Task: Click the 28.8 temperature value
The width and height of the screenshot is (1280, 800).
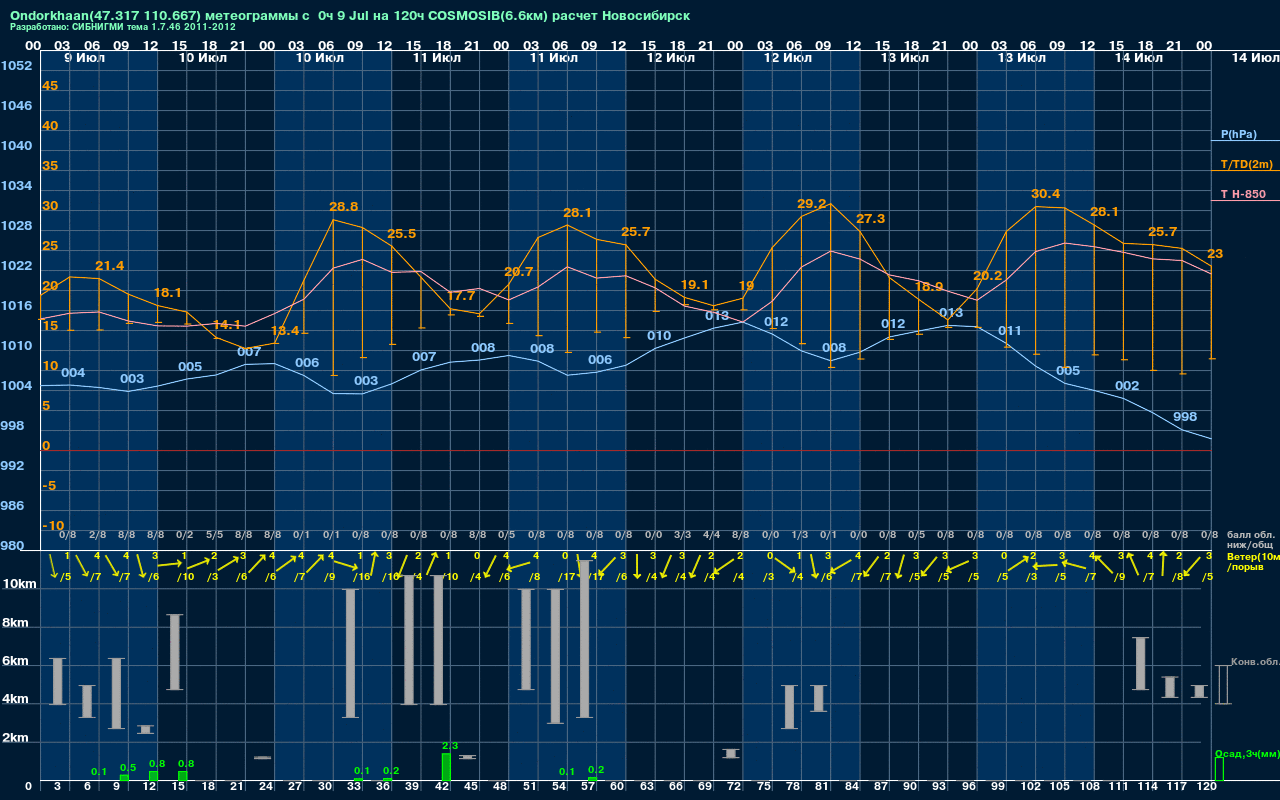Action: pos(343,207)
